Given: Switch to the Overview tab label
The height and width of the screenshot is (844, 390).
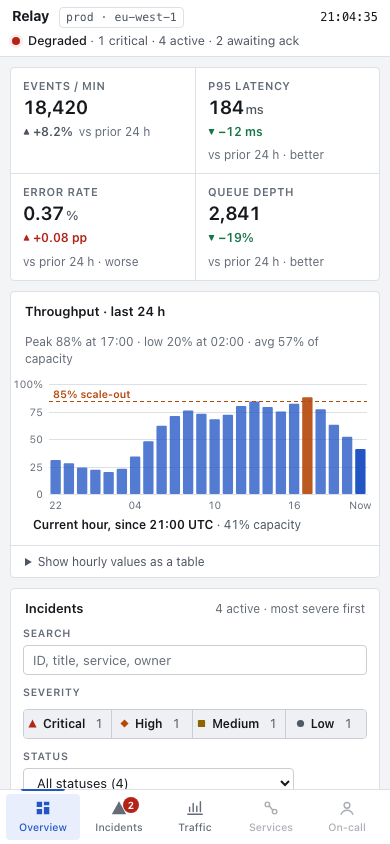Looking at the screenshot, I should pos(43,827).
